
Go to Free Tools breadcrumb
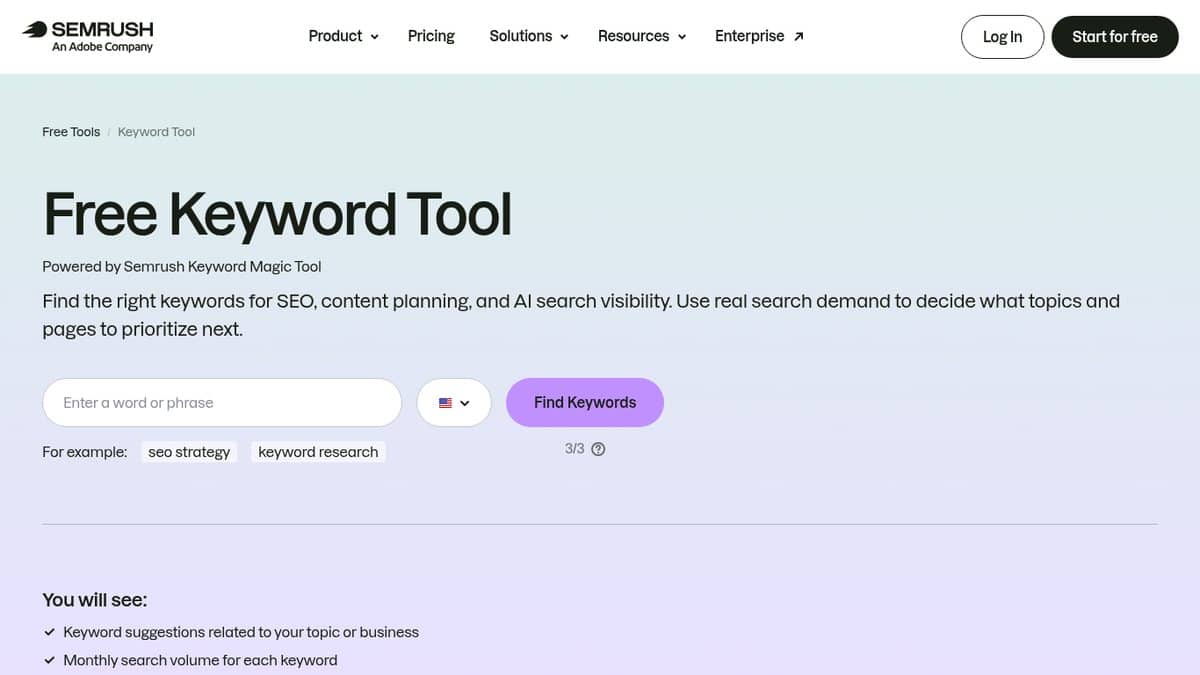pos(71,132)
